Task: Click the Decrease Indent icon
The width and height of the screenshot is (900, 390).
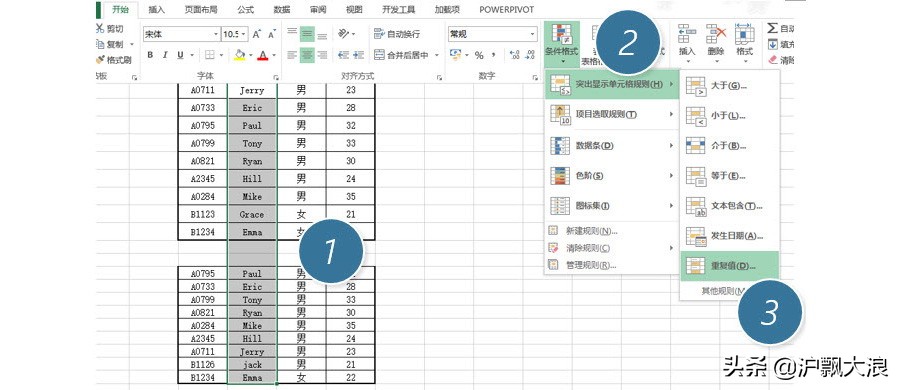Action: click(x=343, y=55)
